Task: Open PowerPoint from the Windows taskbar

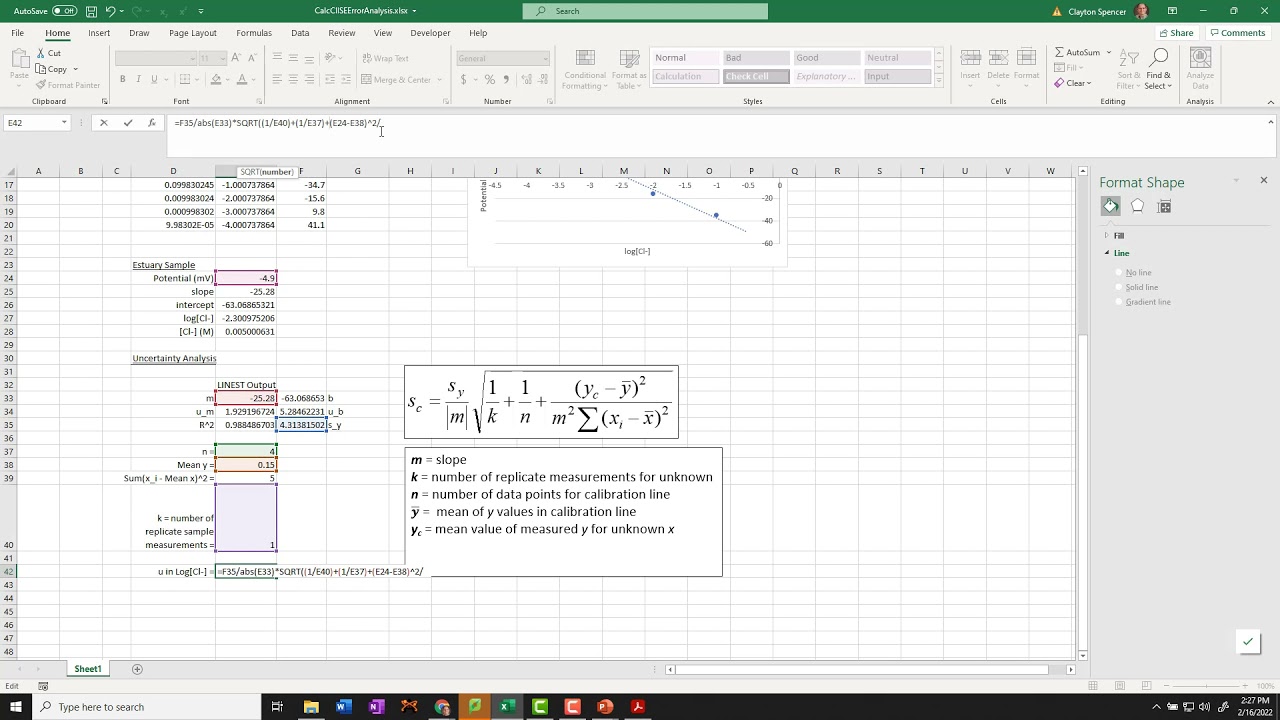Action: [x=604, y=707]
